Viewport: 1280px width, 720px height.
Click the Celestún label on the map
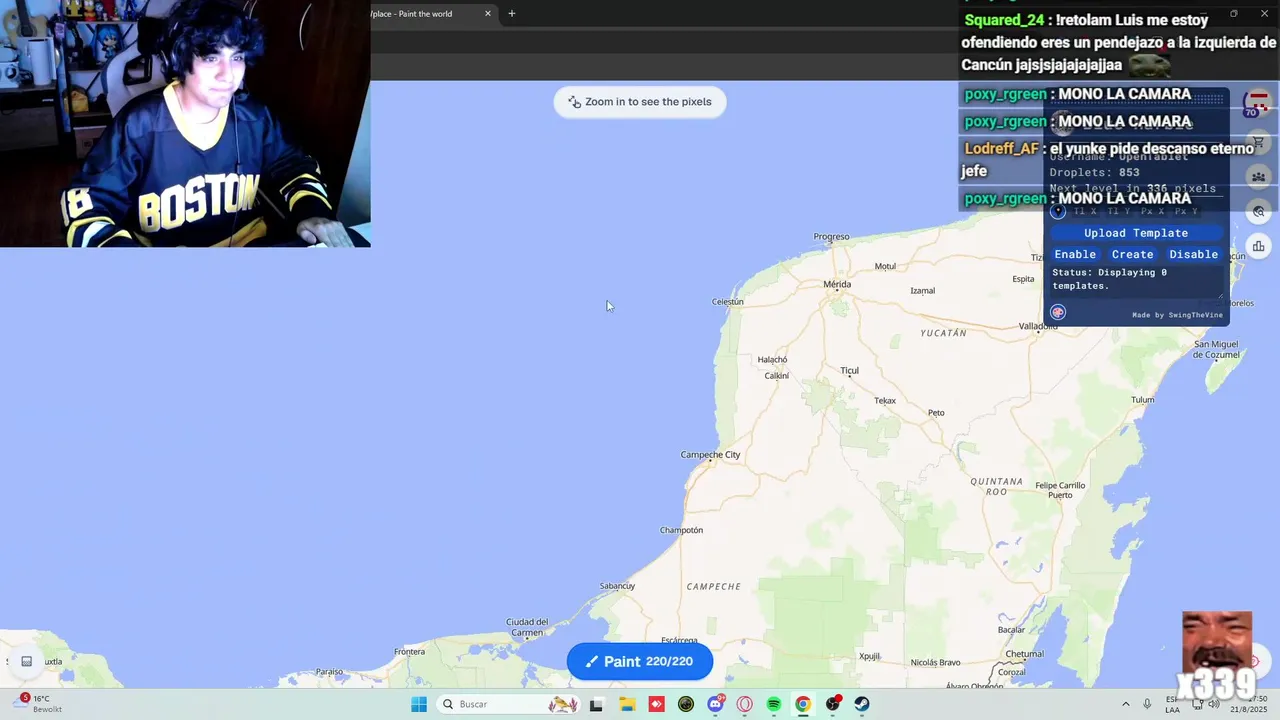point(728,302)
